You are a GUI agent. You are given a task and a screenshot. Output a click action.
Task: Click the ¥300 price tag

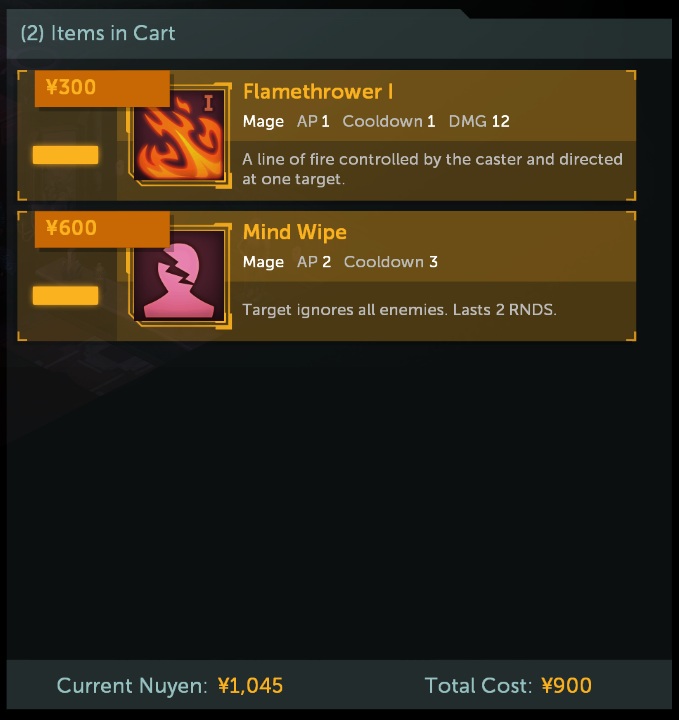[x=102, y=88]
